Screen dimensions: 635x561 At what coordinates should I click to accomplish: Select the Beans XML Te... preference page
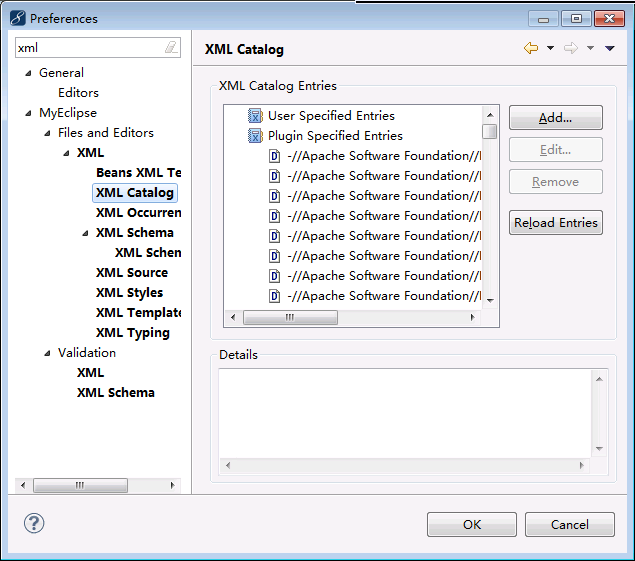coord(139,173)
